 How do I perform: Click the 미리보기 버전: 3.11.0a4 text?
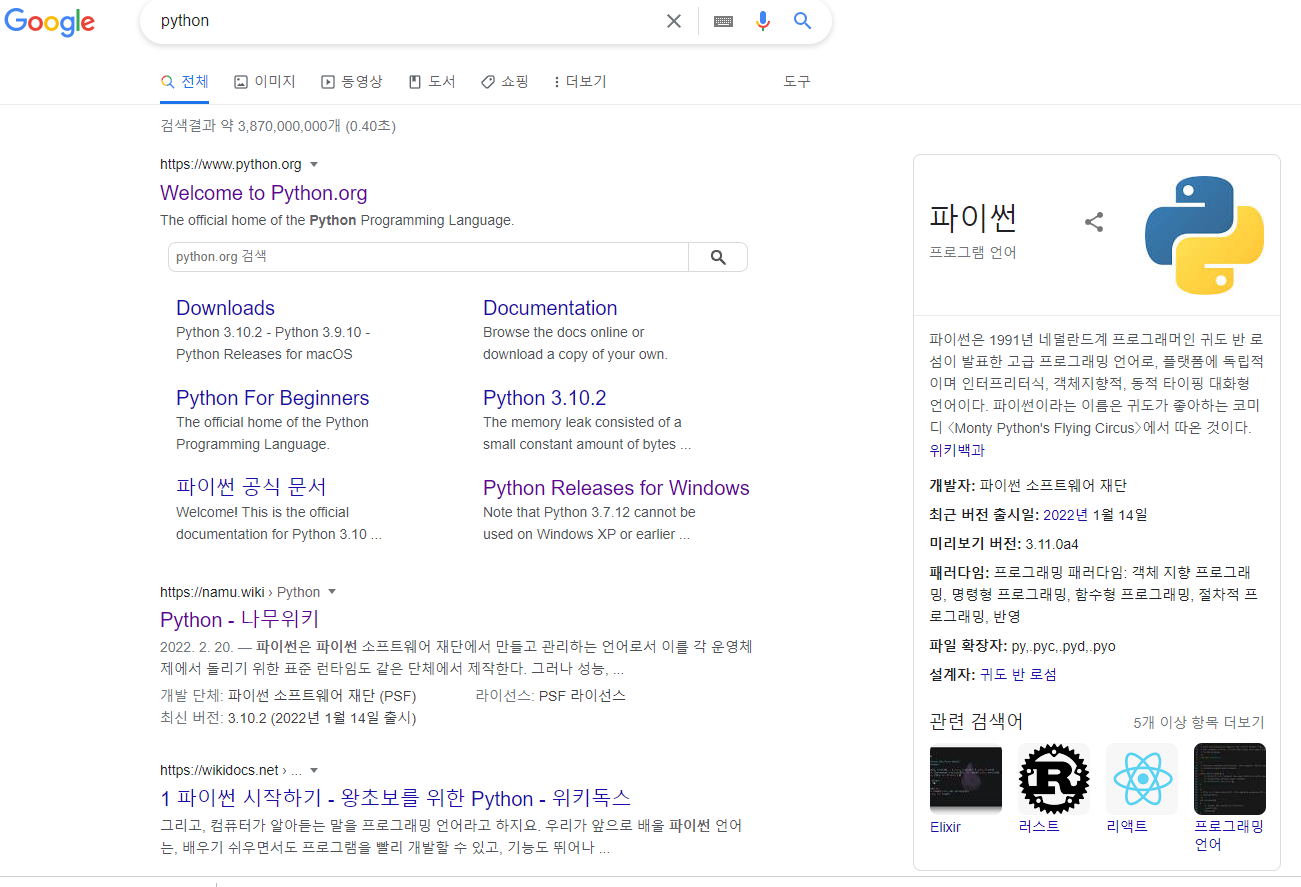pos(1004,544)
